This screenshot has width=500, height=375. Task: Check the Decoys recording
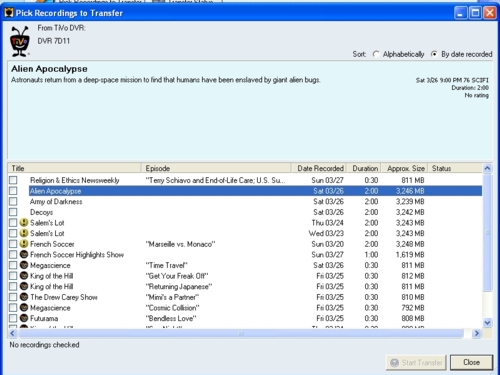click(13, 212)
